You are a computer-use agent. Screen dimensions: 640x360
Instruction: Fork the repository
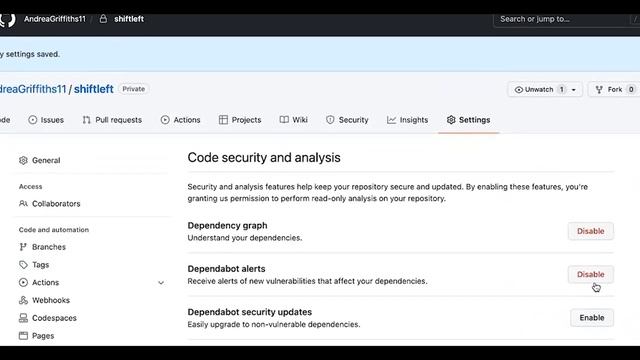[x=614, y=89]
